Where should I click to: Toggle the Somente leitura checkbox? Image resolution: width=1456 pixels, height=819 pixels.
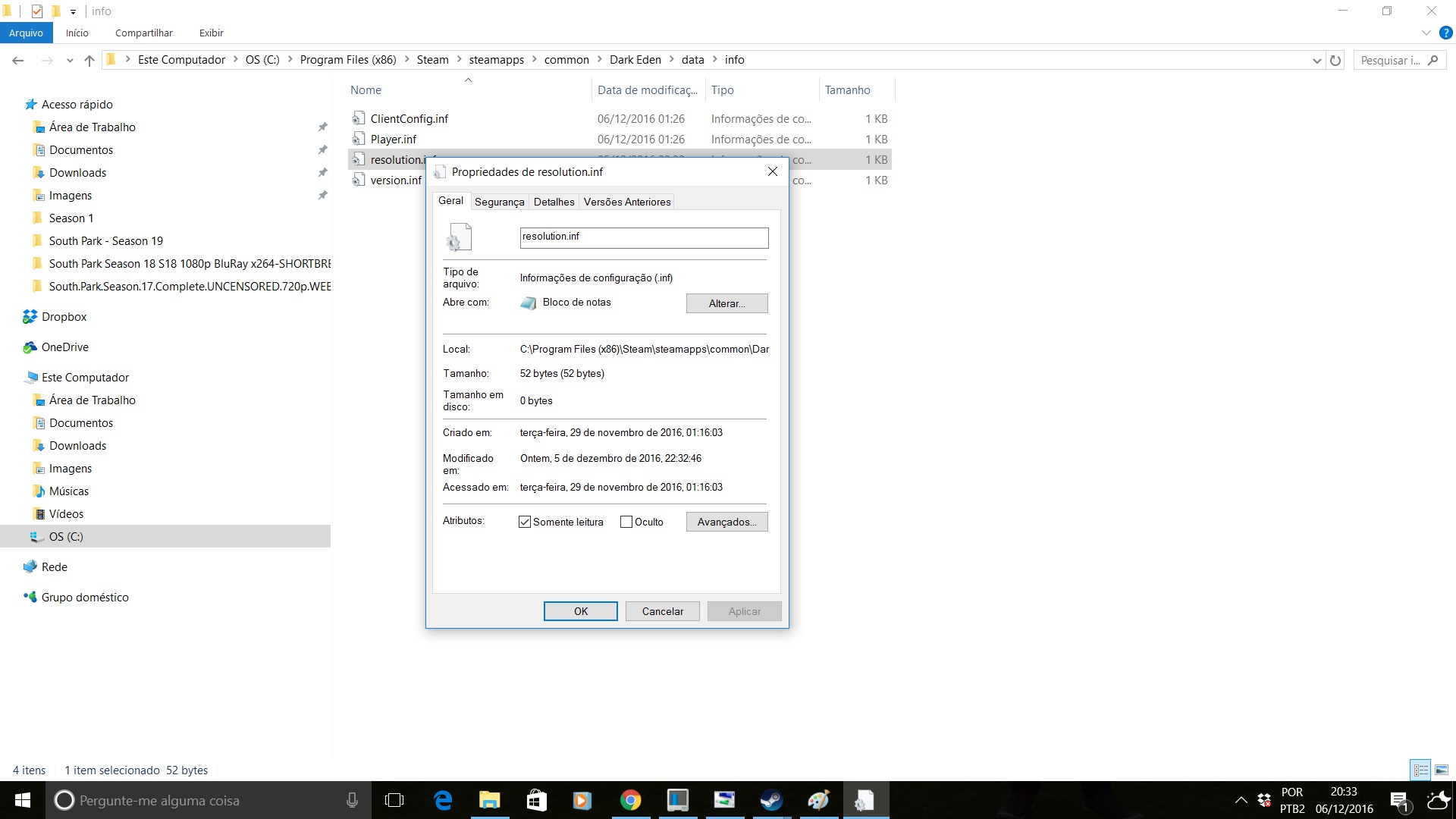[525, 522]
